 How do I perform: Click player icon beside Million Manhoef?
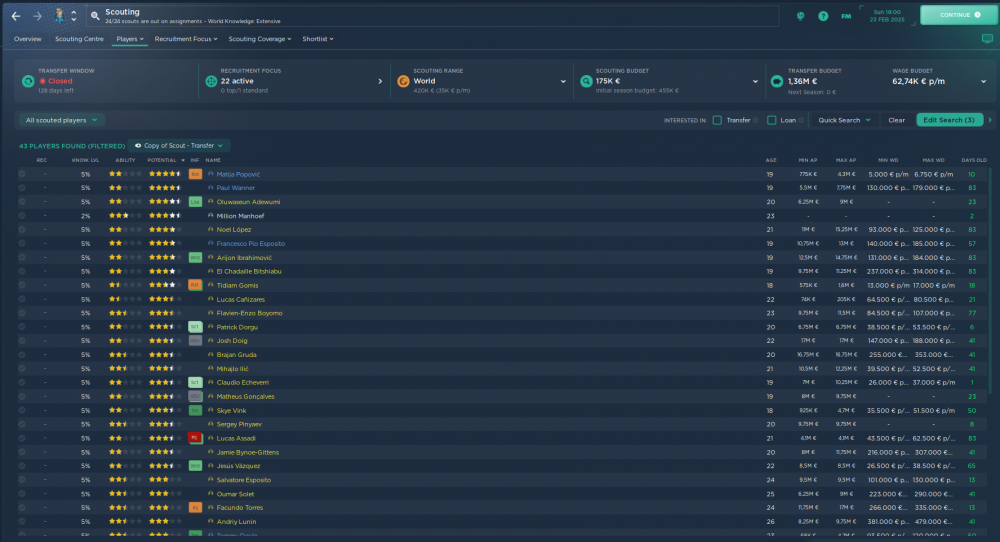[x=210, y=216]
